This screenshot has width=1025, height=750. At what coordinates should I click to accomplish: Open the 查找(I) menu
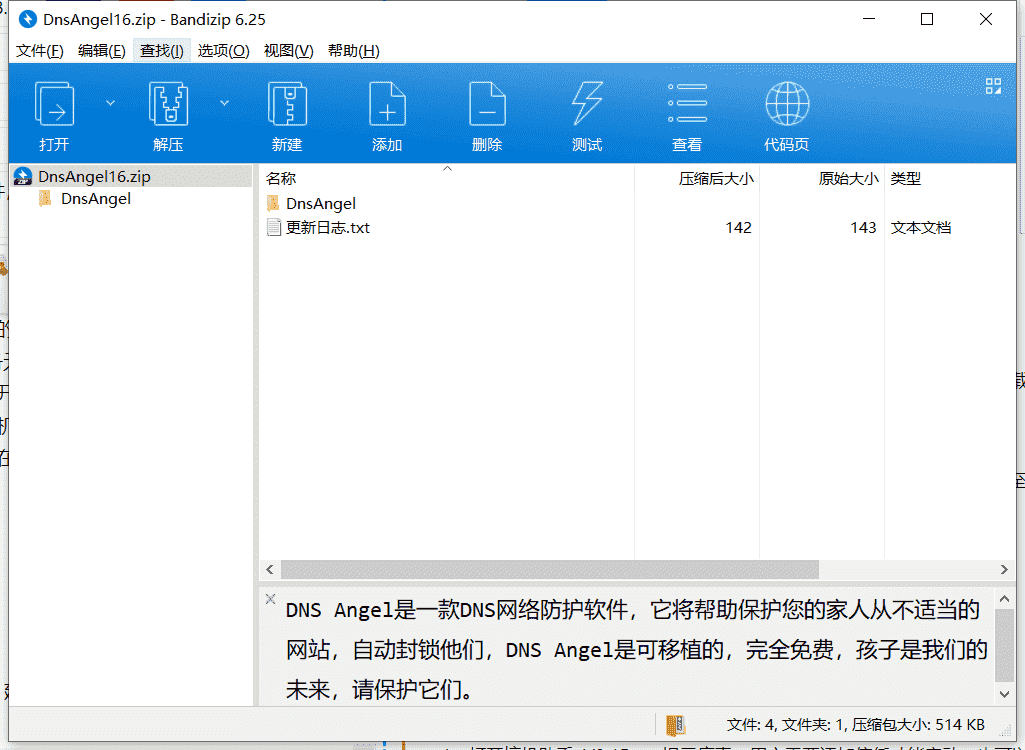click(161, 51)
